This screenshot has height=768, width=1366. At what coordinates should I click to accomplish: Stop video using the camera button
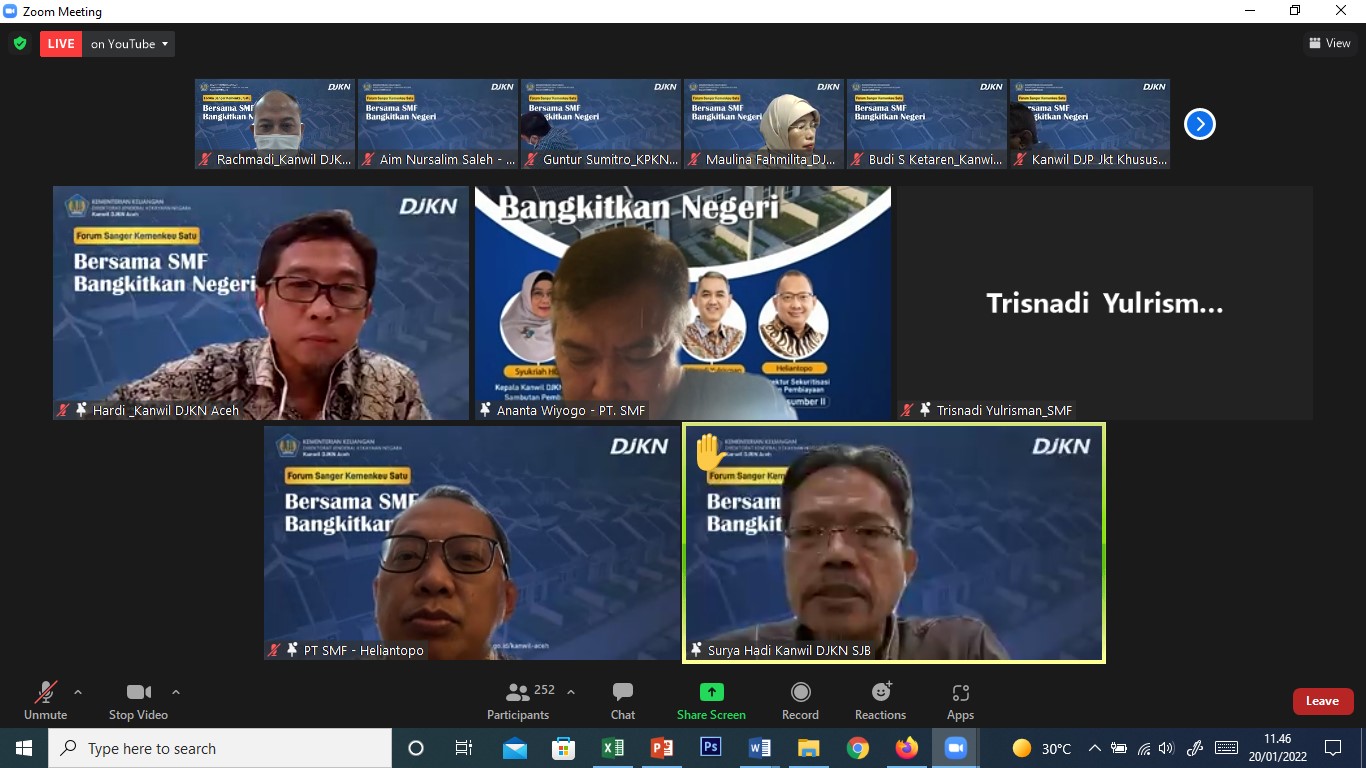pos(138,700)
